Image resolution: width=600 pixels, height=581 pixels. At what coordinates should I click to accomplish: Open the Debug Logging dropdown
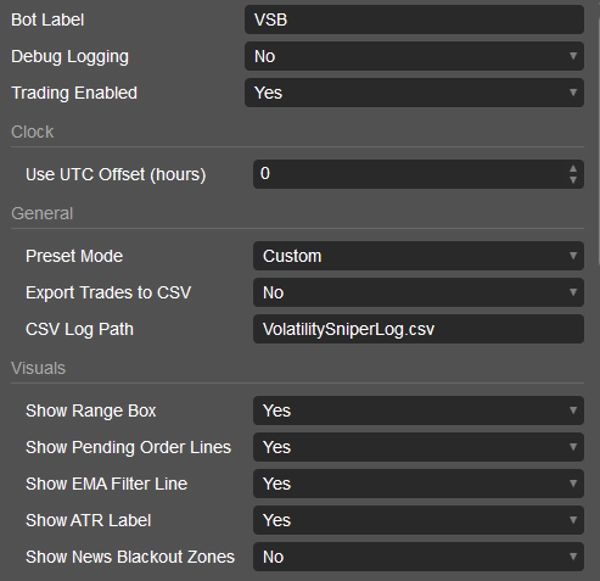(413, 57)
